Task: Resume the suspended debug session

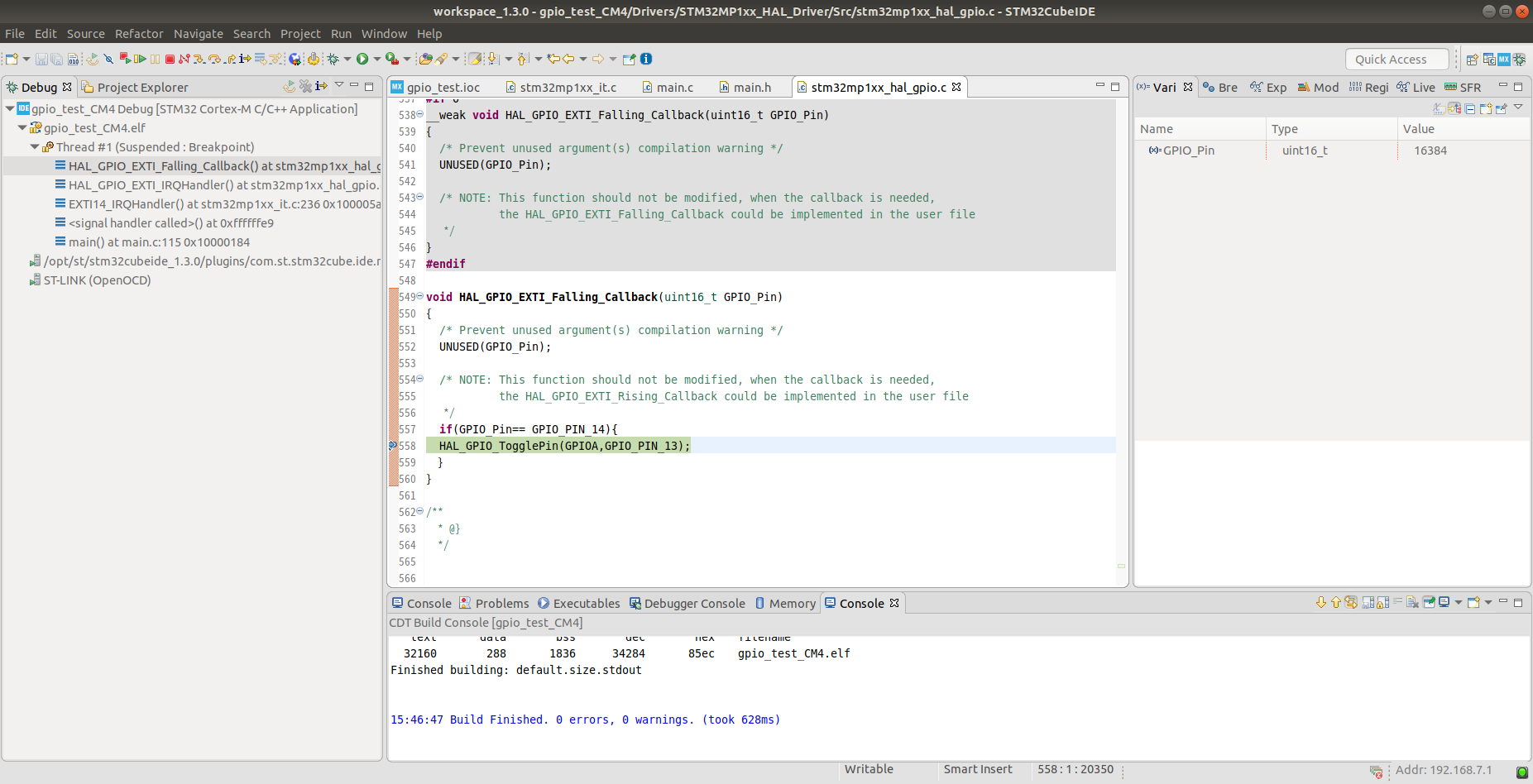Action: coord(140,59)
